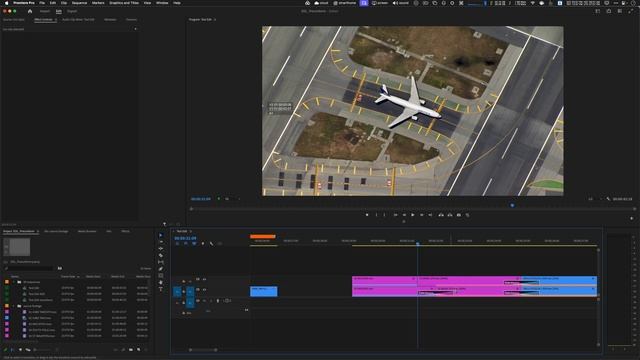Click the blue playhead in Program monitor scrubber
The height and width of the screenshot is (360, 640).
tap(512, 205)
